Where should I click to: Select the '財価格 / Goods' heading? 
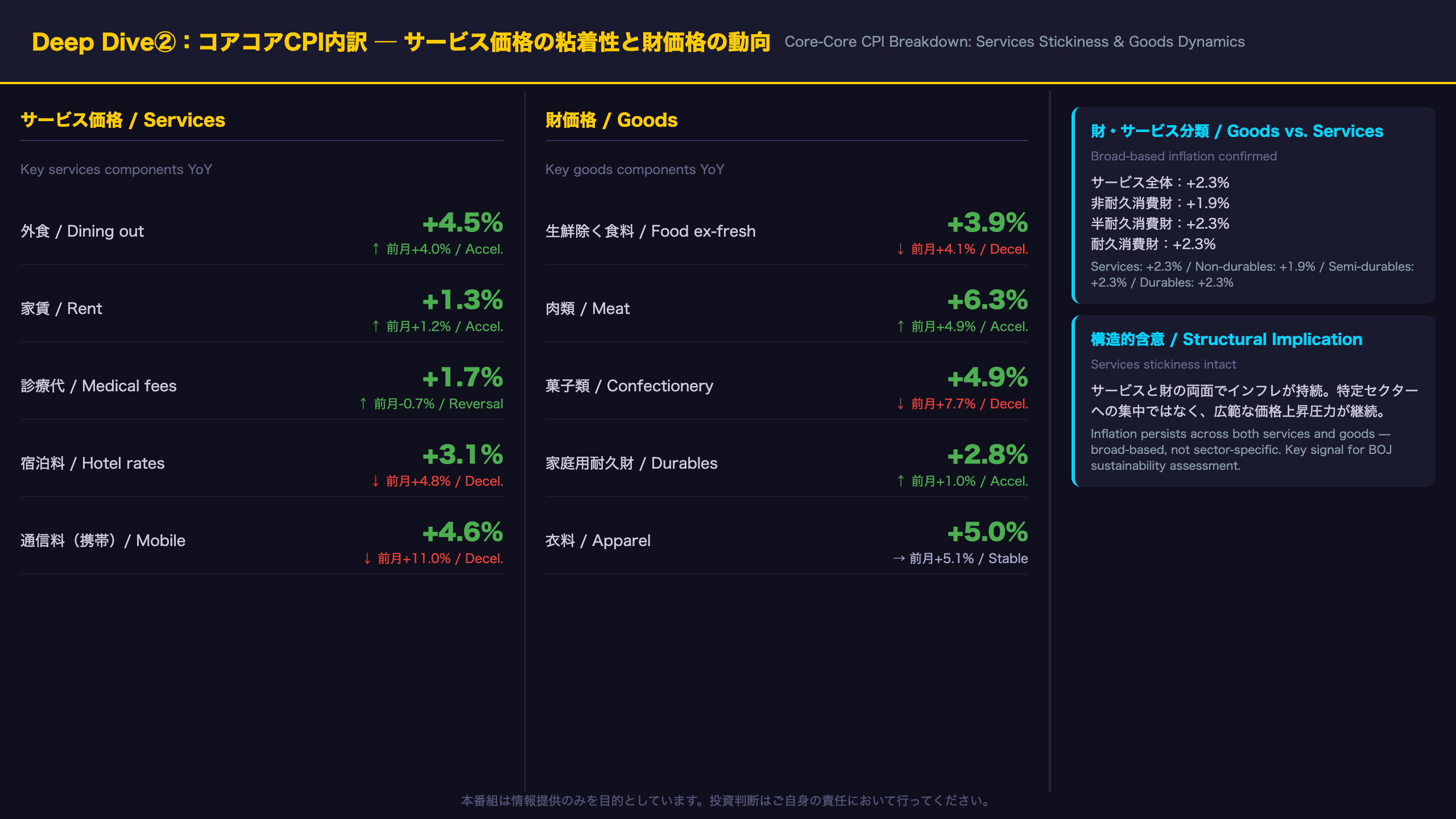coord(611,120)
